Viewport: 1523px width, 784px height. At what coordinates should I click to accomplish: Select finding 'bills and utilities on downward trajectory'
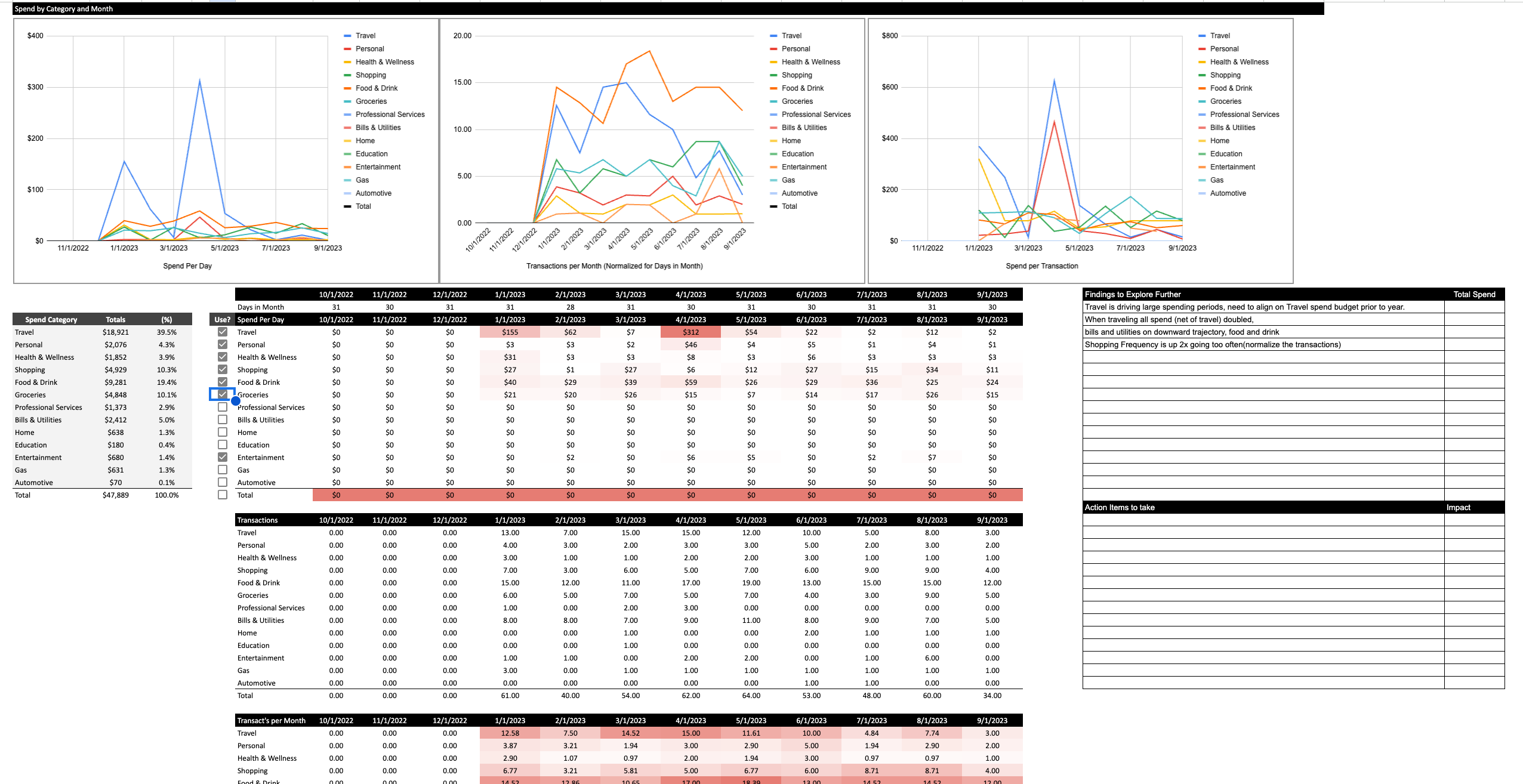point(1263,332)
